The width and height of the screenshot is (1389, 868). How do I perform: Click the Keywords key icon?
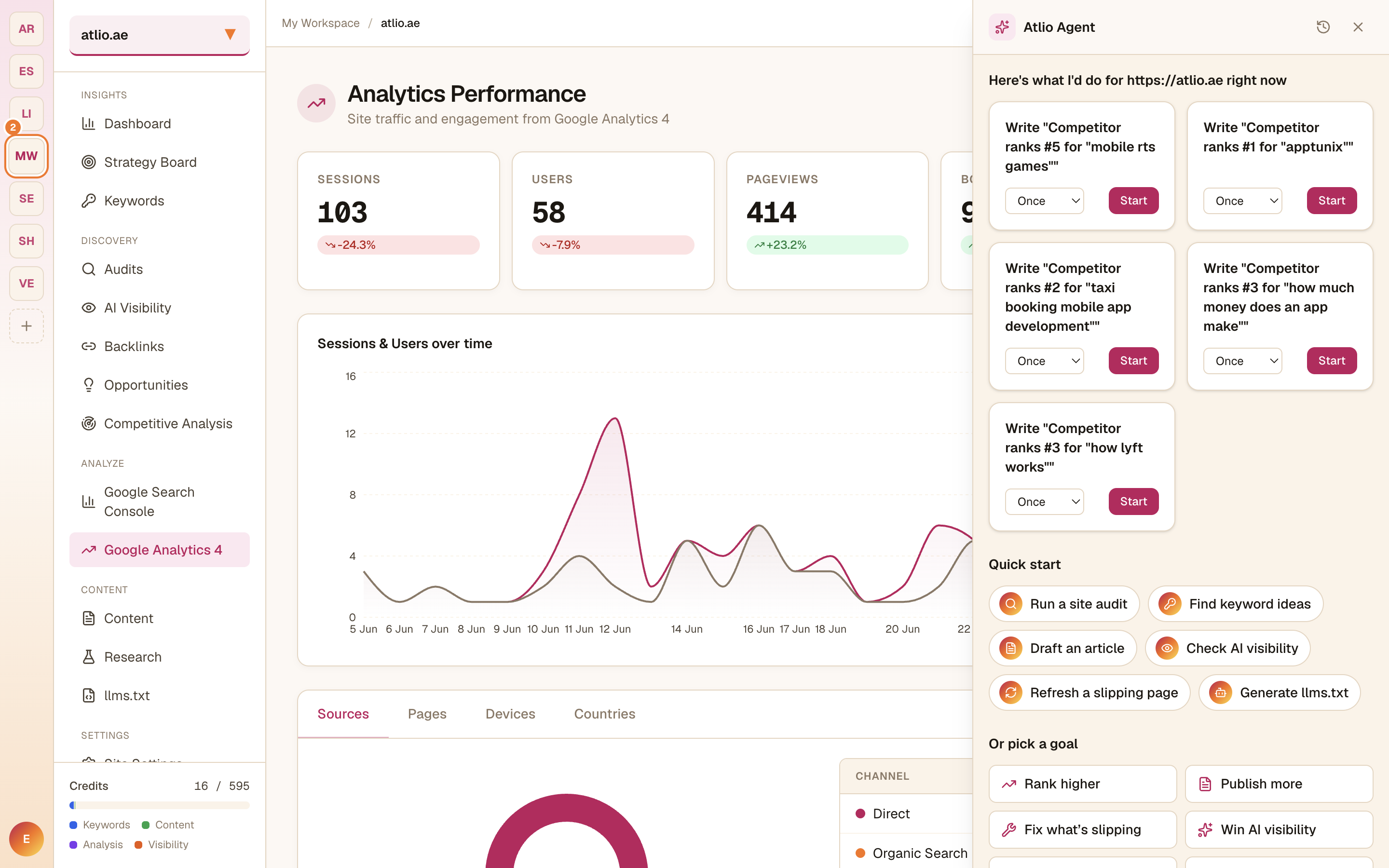coord(88,200)
